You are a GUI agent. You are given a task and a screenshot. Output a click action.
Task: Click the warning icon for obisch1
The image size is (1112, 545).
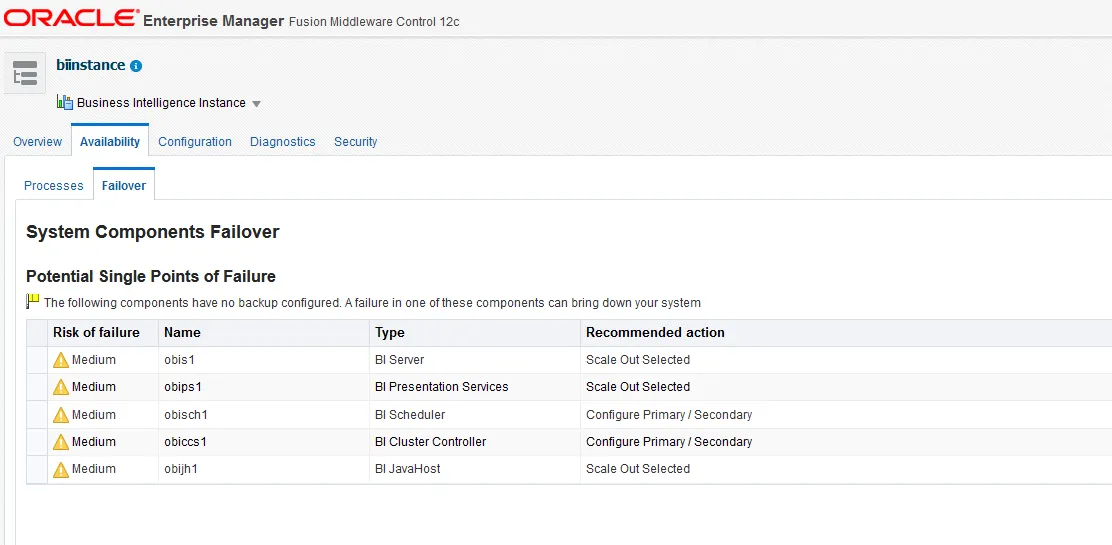(x=61, y=415)
